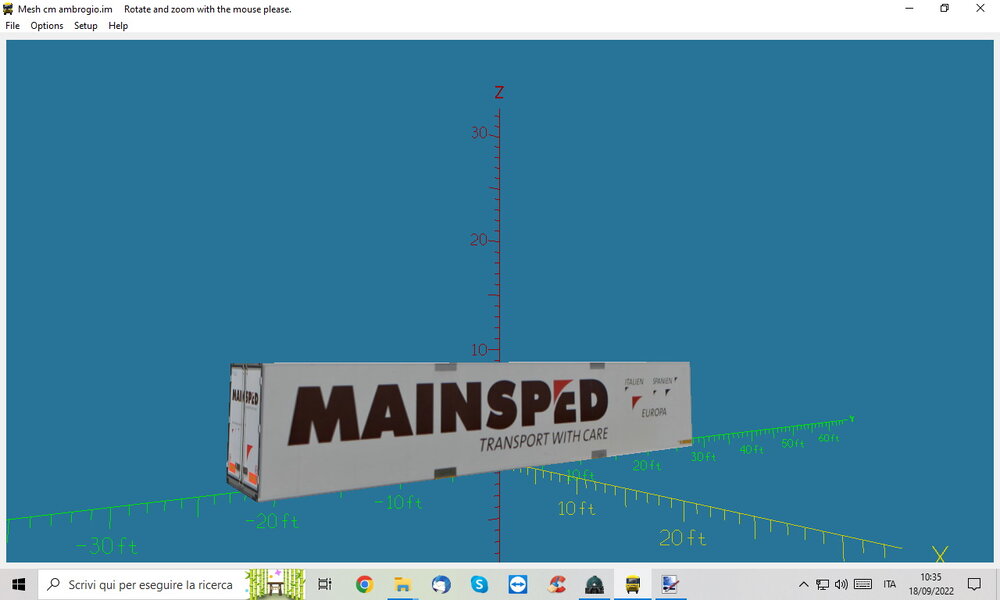Click the truck app icon in title bar

[8, 9]
